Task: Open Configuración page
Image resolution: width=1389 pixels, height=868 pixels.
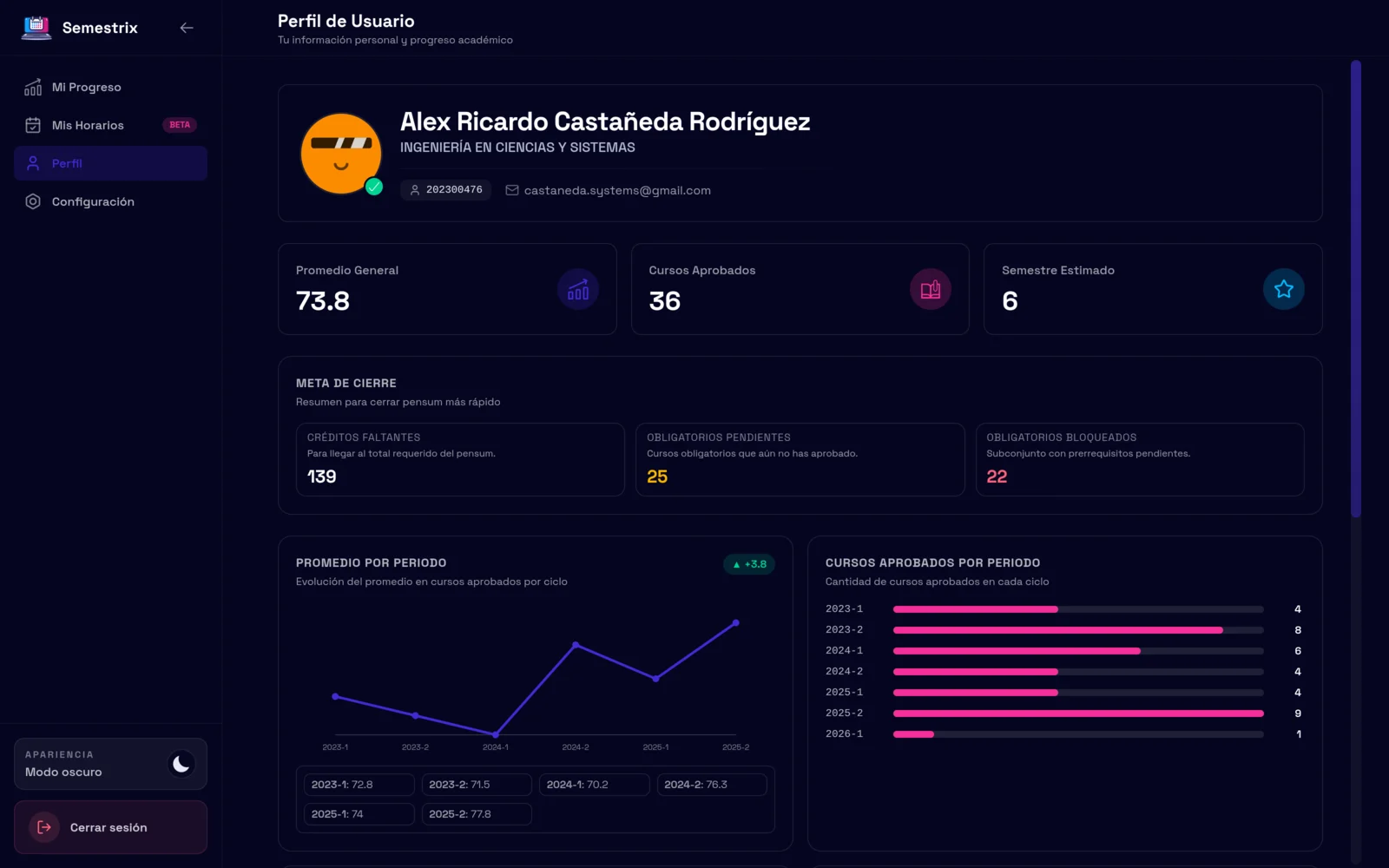Action: click(110, 201)
